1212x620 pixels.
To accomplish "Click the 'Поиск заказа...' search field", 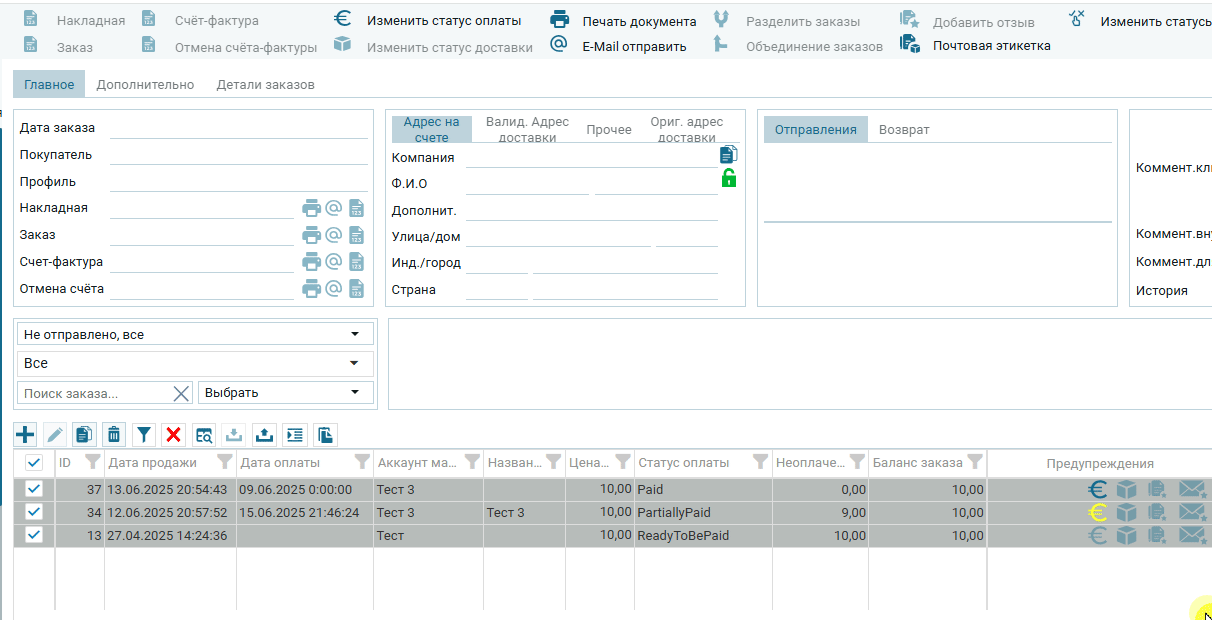I will click(x=95, y=393).
